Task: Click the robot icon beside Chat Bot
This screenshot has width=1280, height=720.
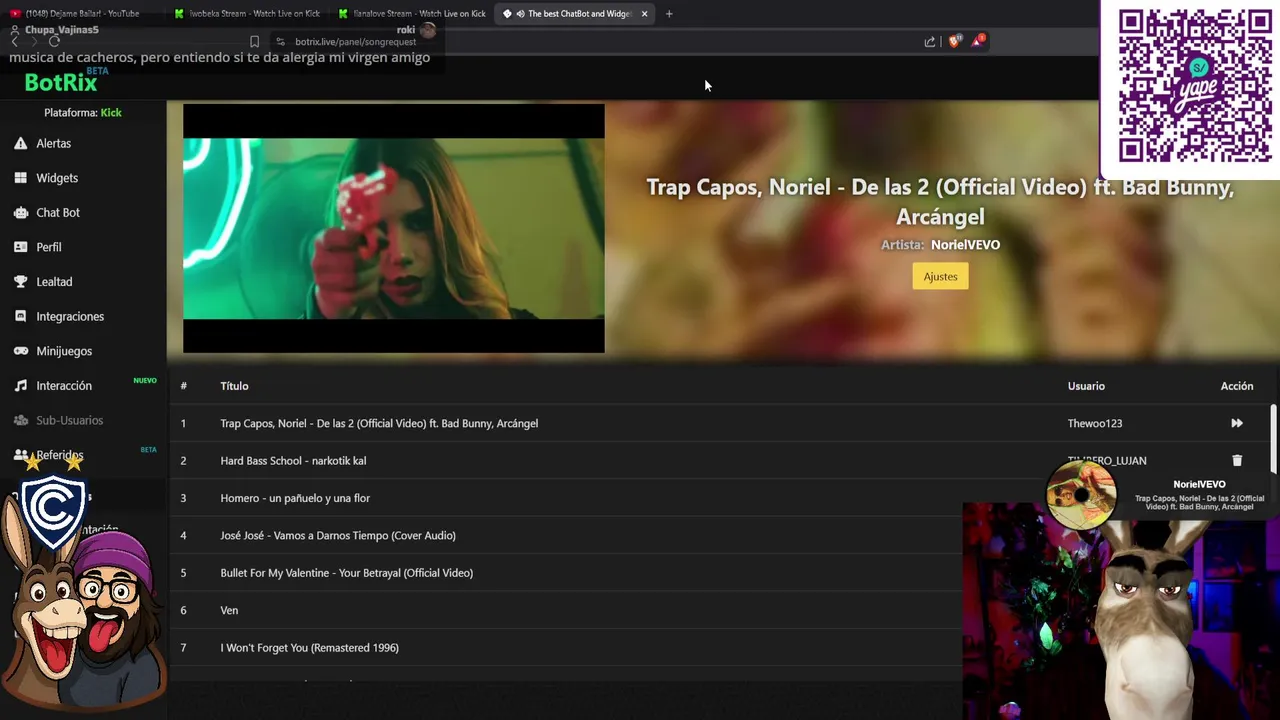Action: [x=20, y=212]
